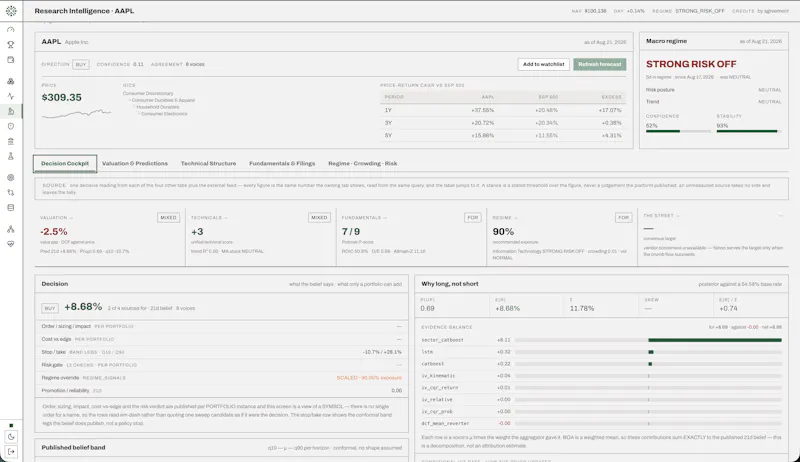The height and width of the screenshot is (462, 800).
Task: Click the MIXED badge on Technicals card
Action: pyautogui.click(x=319, y=218)
